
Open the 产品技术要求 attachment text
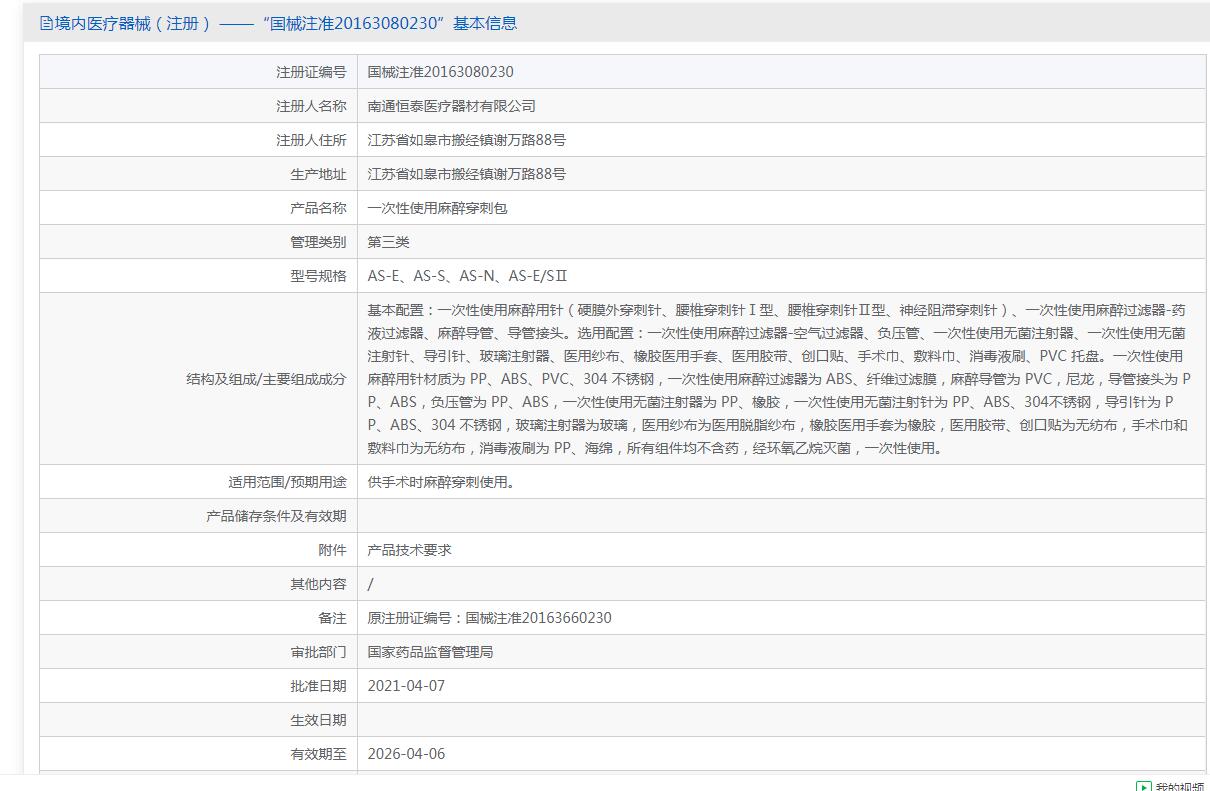pos(410,550)
